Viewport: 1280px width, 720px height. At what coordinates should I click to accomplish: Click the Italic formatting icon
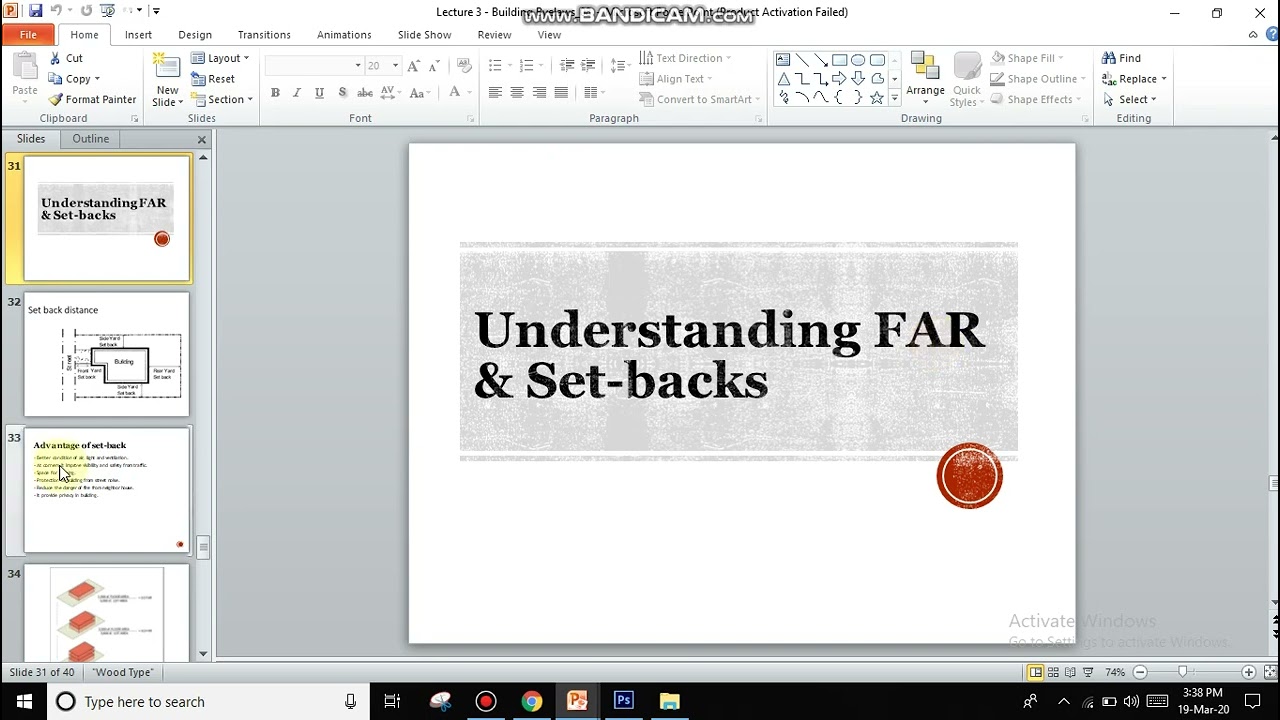(x=296, y=92)
